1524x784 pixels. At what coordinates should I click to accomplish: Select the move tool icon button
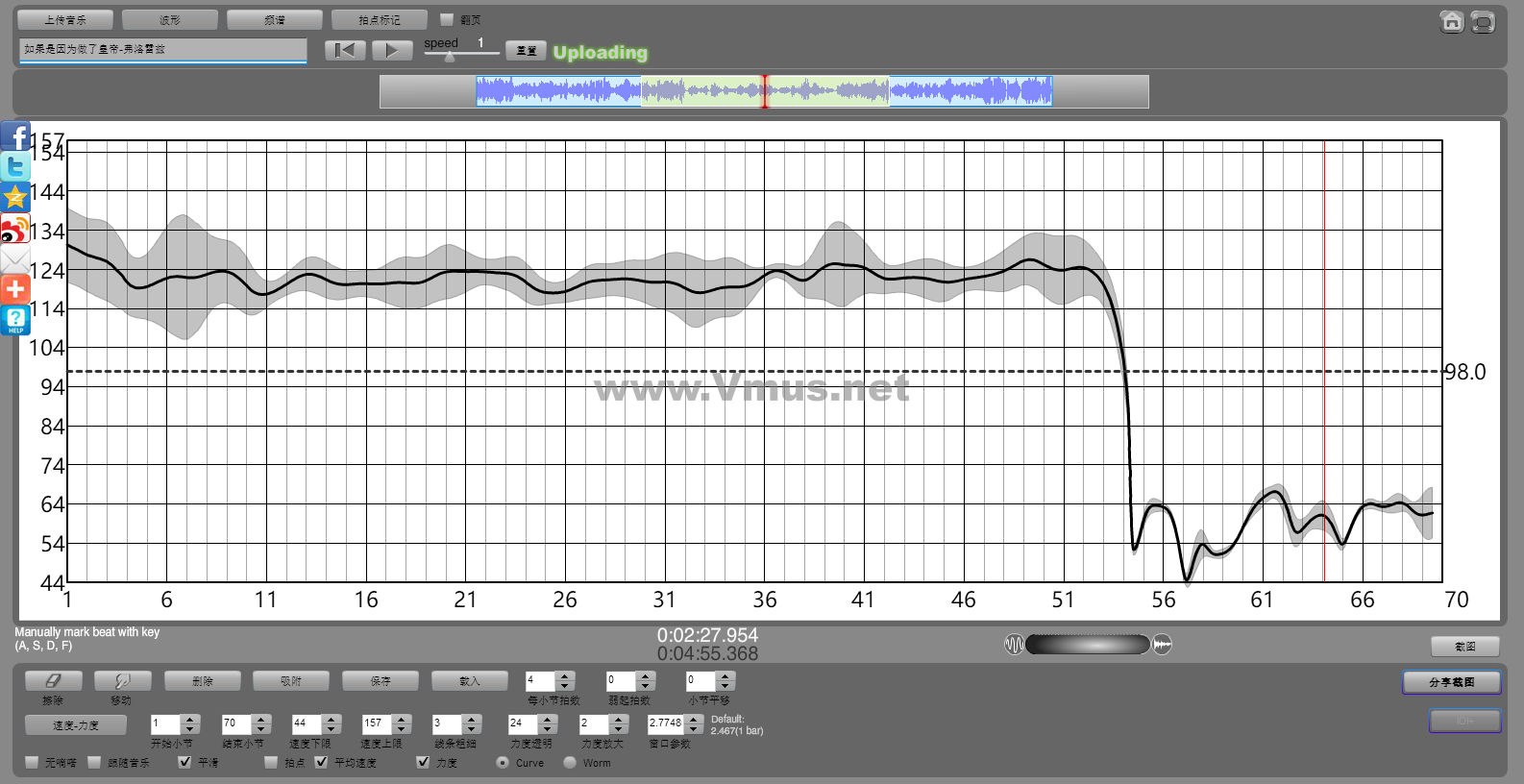[x=122, y=681]
